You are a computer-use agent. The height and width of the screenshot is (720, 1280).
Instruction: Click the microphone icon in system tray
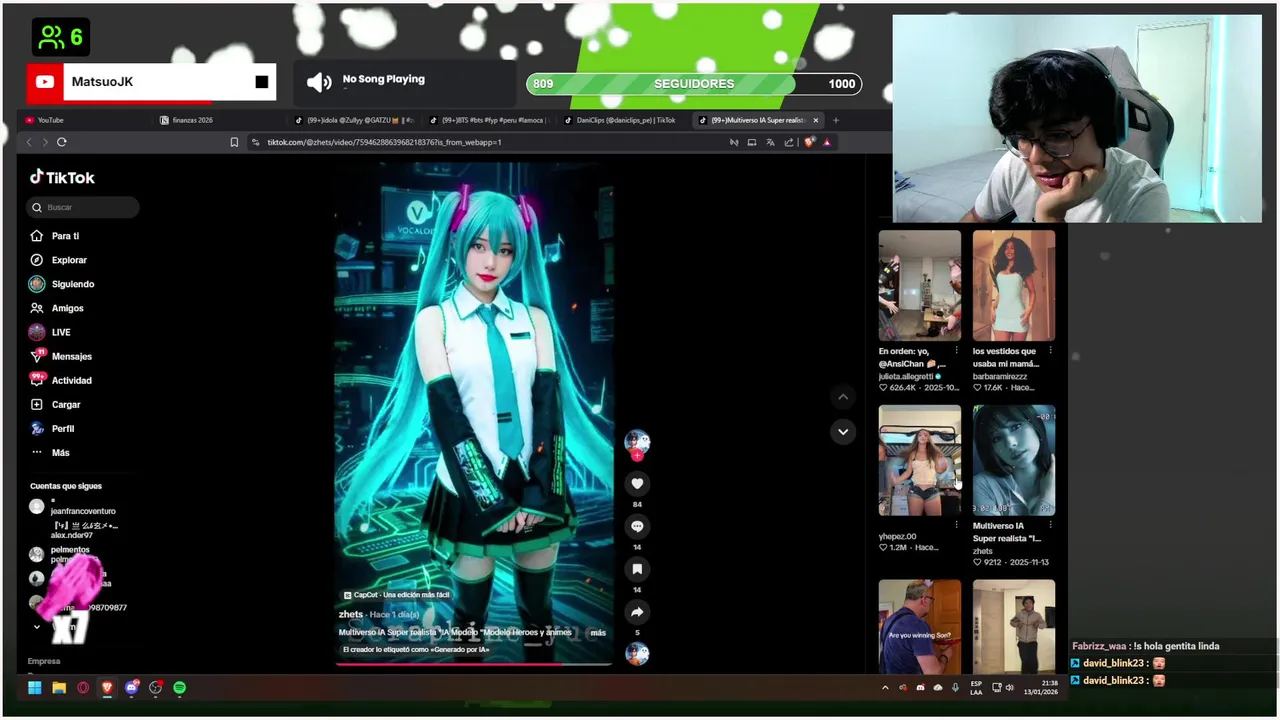pos(955,688)
